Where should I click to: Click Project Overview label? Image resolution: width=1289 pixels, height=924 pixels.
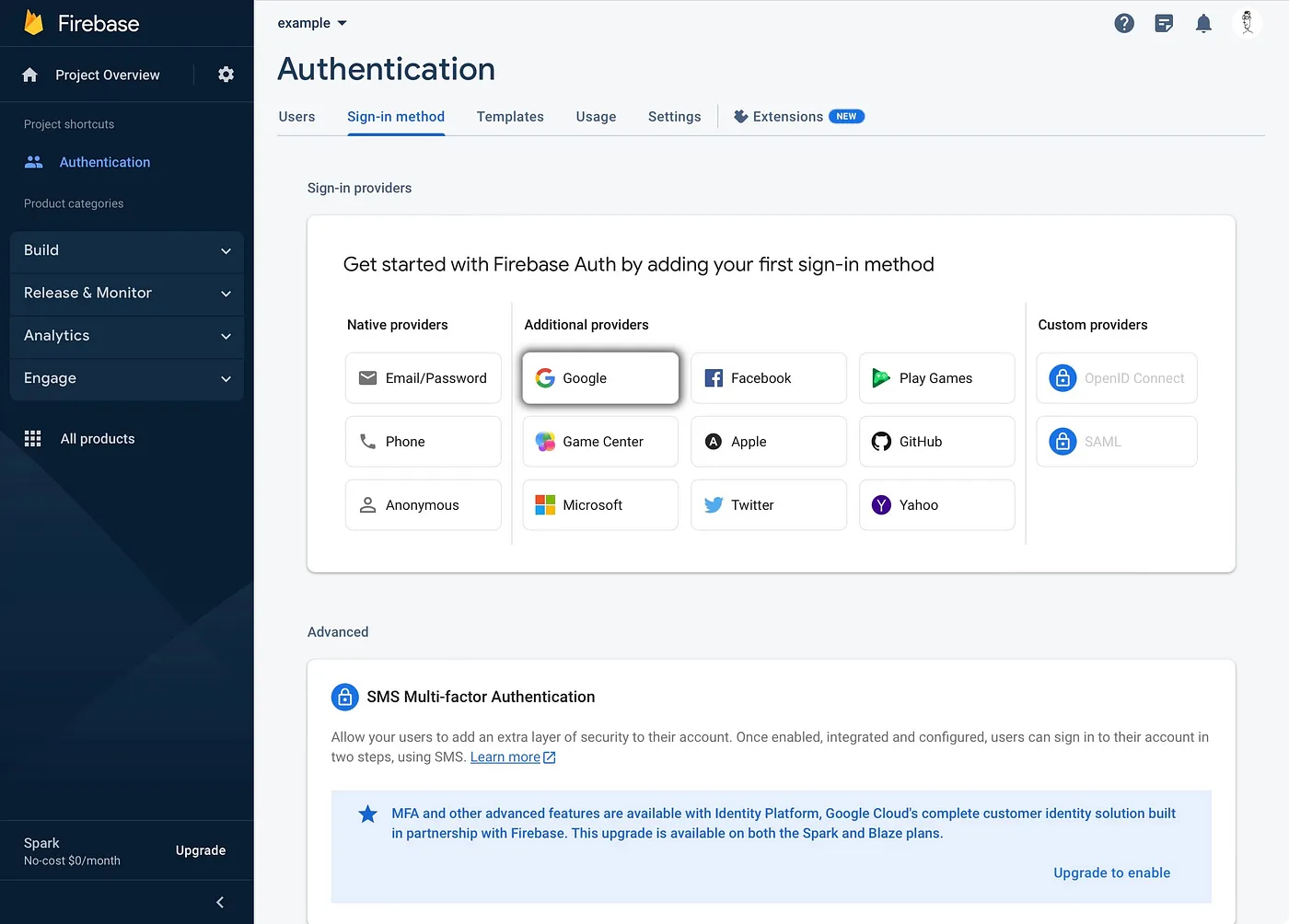click(108, 75)
